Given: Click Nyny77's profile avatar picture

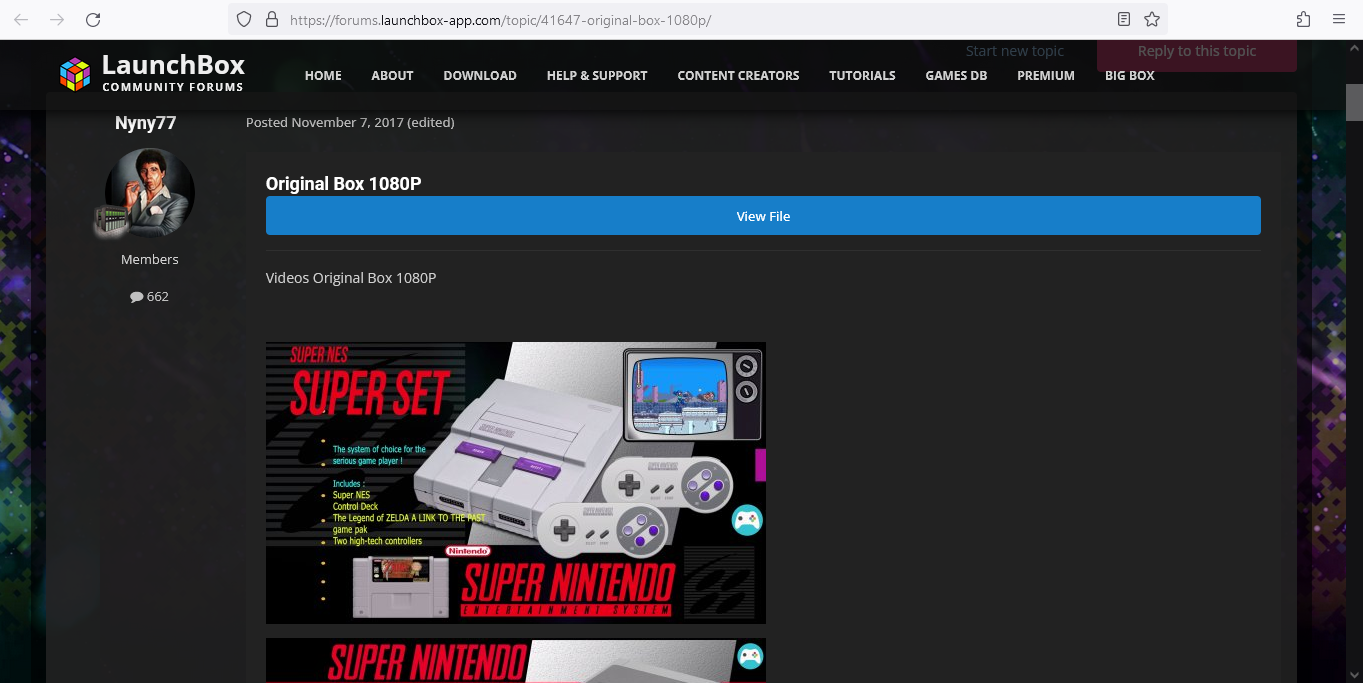Looking at the screenshot, I should (150, 193).
